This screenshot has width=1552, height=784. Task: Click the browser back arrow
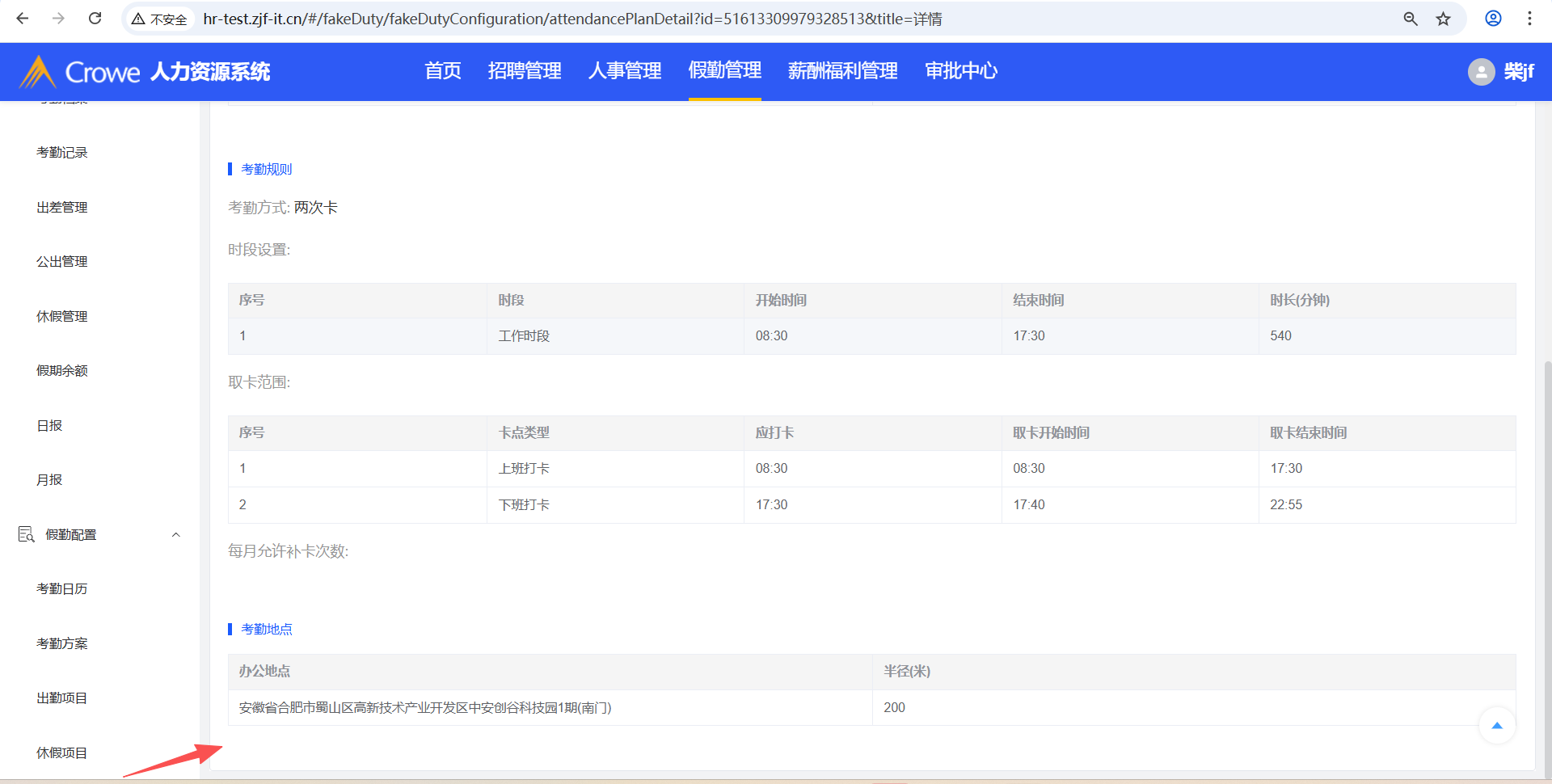coord(23,19)
